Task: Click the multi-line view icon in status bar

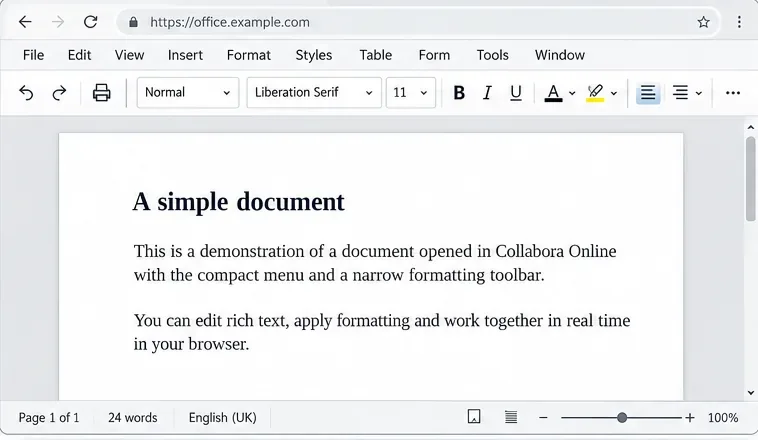Action: [x=511, y=417]
